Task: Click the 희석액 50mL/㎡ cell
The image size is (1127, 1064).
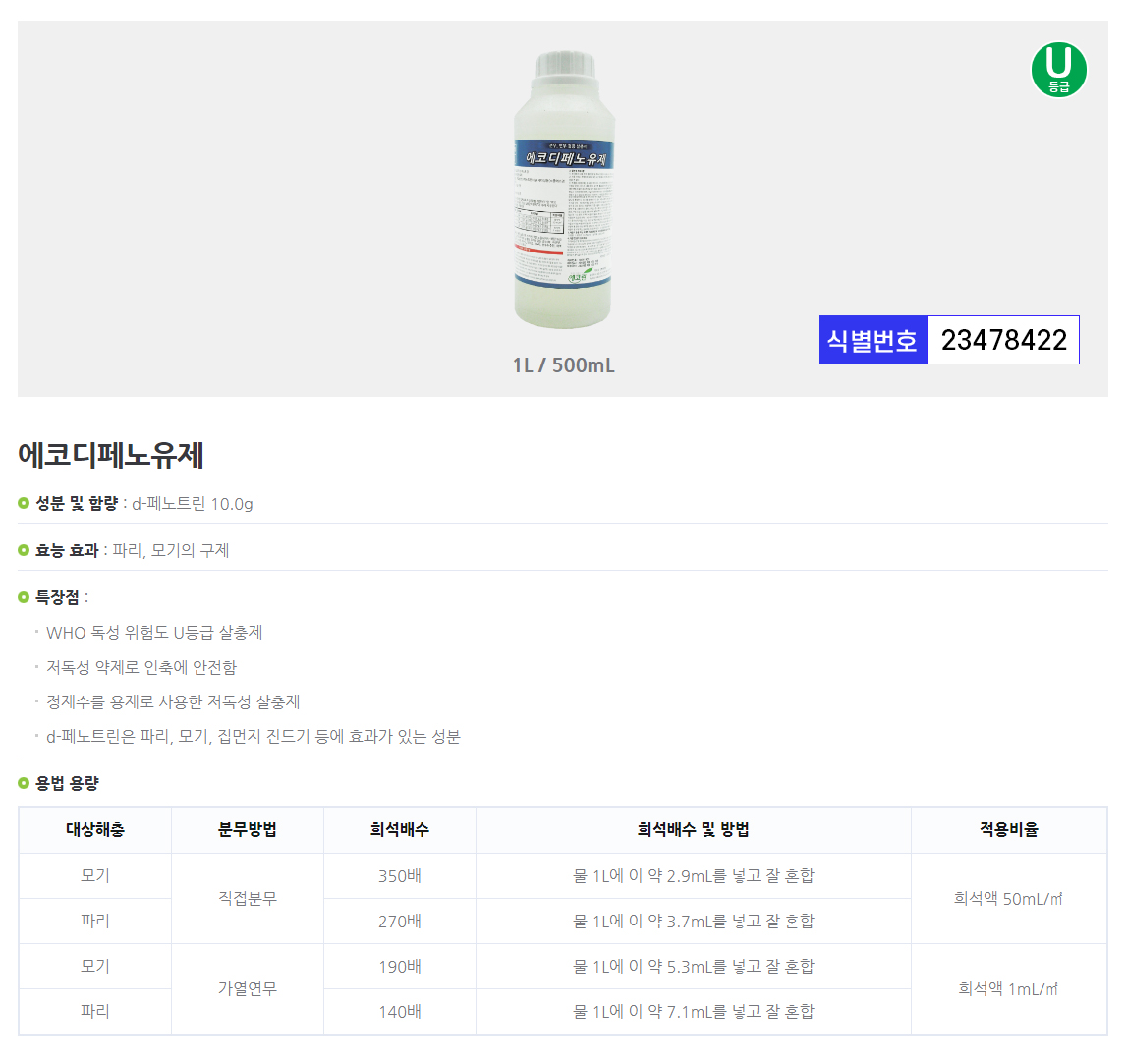Action: point(1009,898)
